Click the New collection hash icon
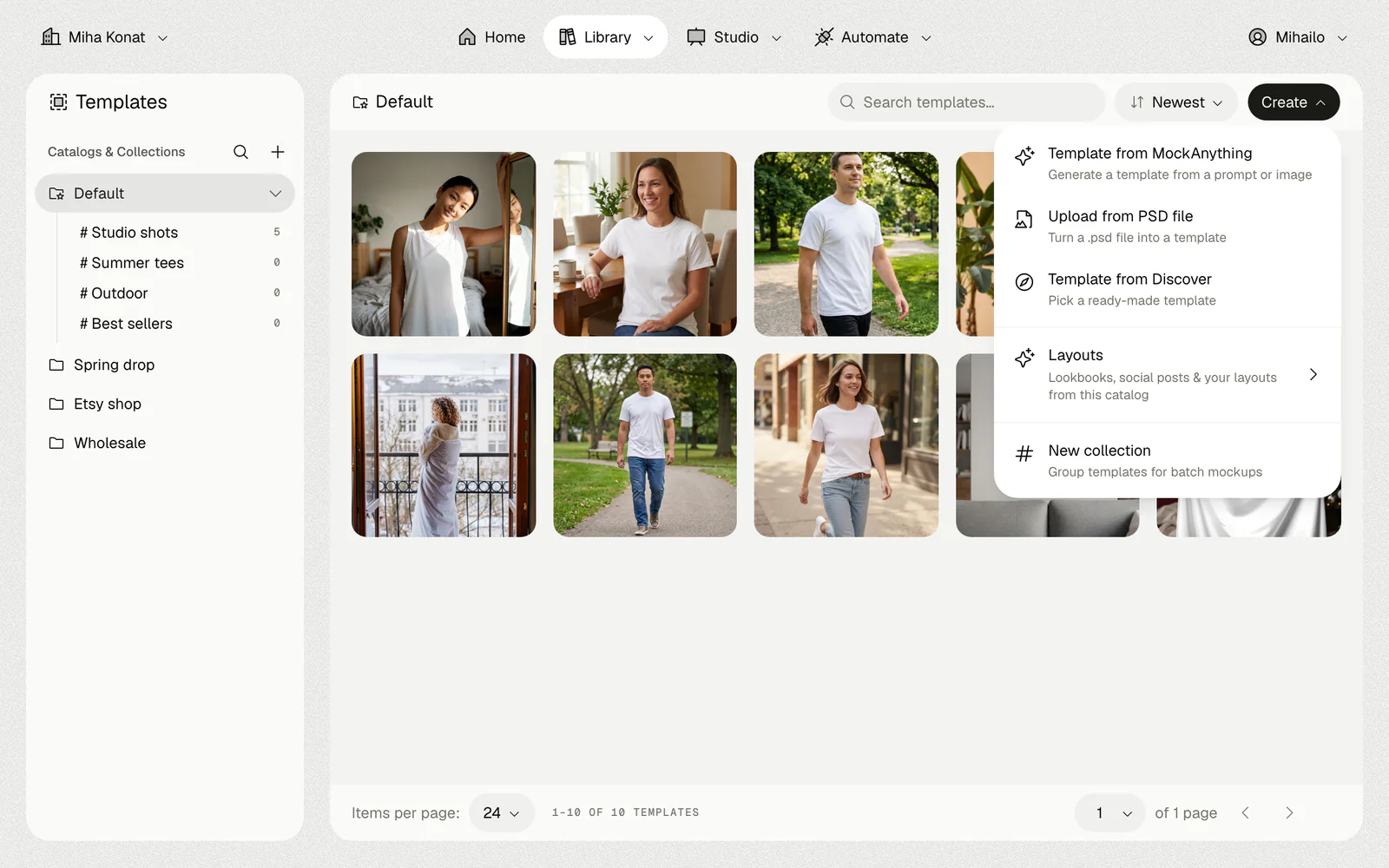This screenshot has height=868, width=1389. pyautogui.click(x=1024, y=453)
